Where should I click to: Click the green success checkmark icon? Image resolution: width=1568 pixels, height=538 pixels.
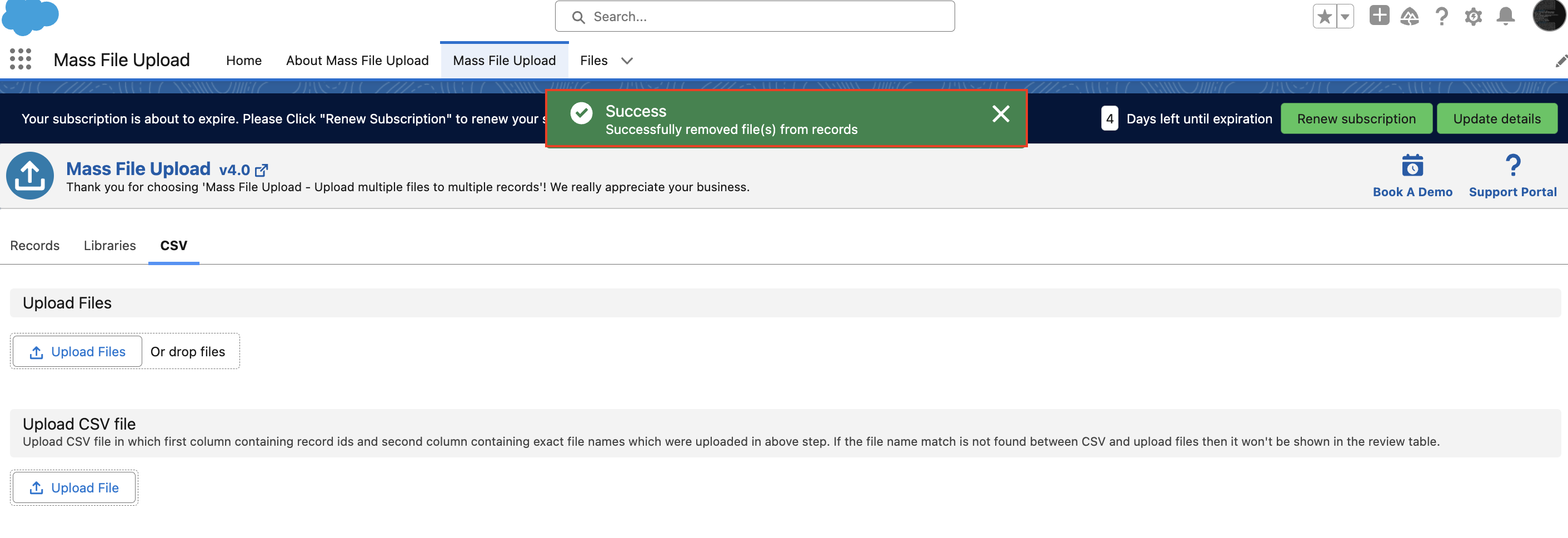pyautogui.click(x=581, y=113)
